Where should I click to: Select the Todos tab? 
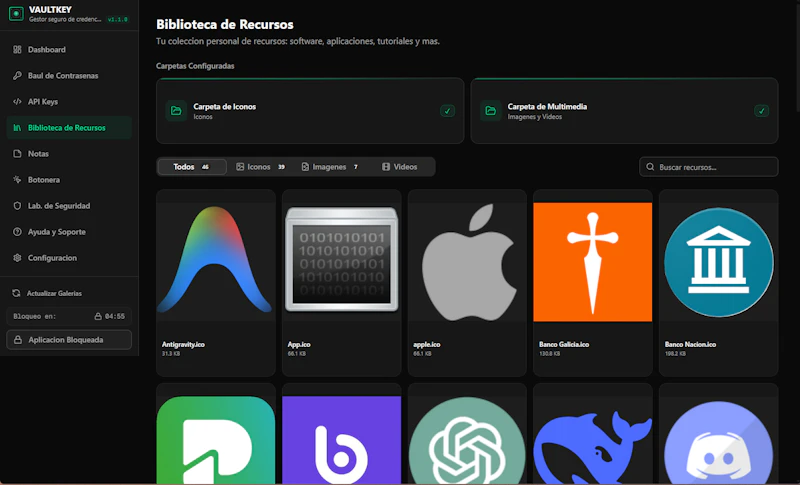pos(192,167)
